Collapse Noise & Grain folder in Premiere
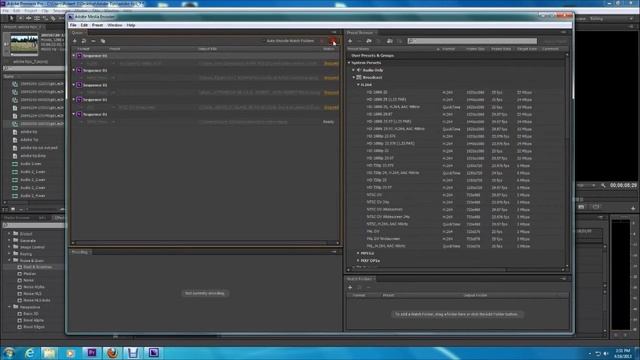This screenshot has height=360, width=640. 10,260
